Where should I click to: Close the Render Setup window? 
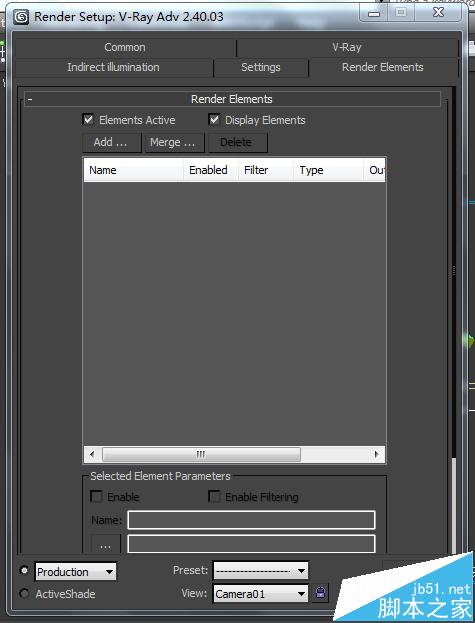(x=438, y=14)
